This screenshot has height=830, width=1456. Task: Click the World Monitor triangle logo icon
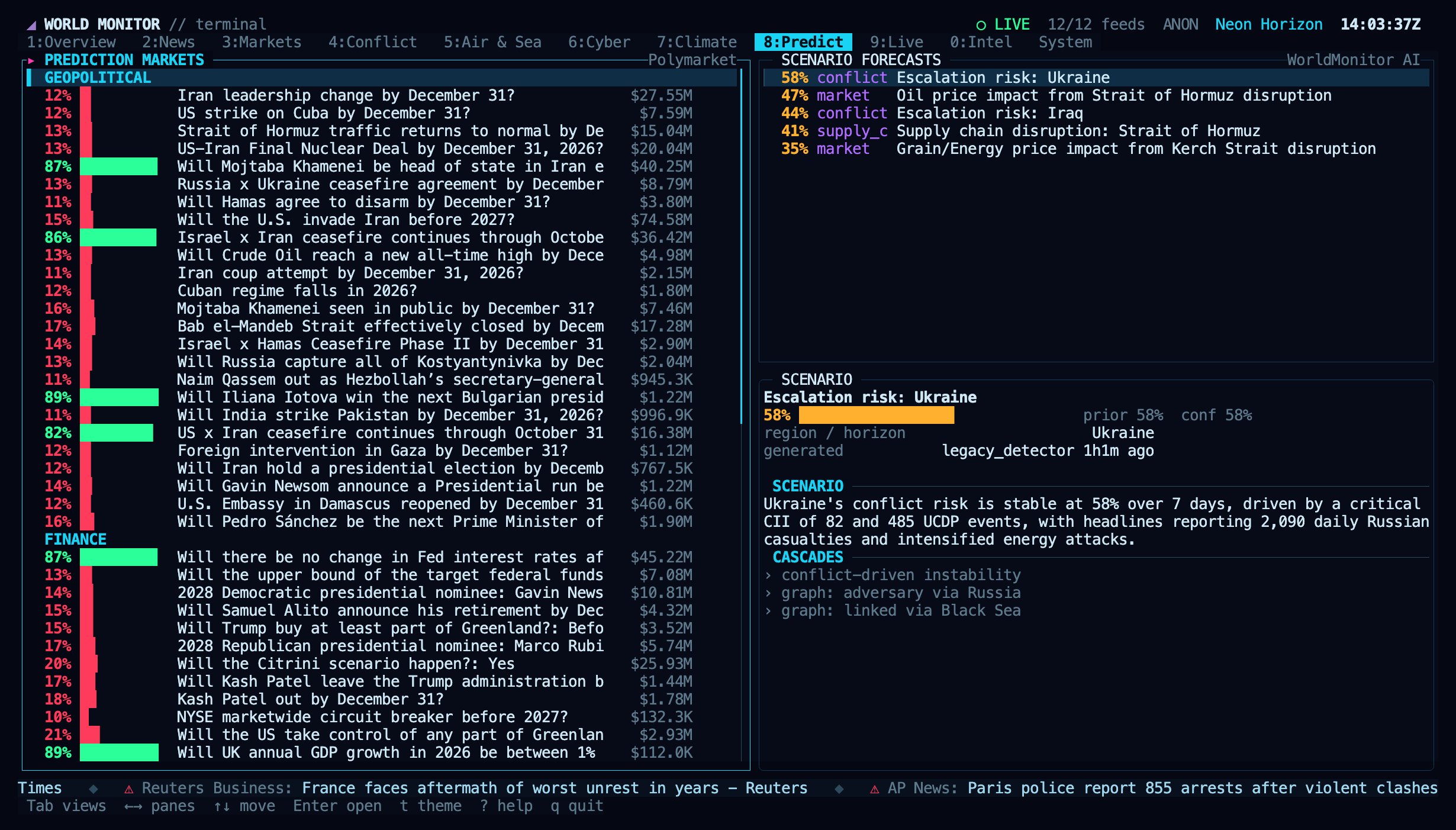[x=32, y=25]
